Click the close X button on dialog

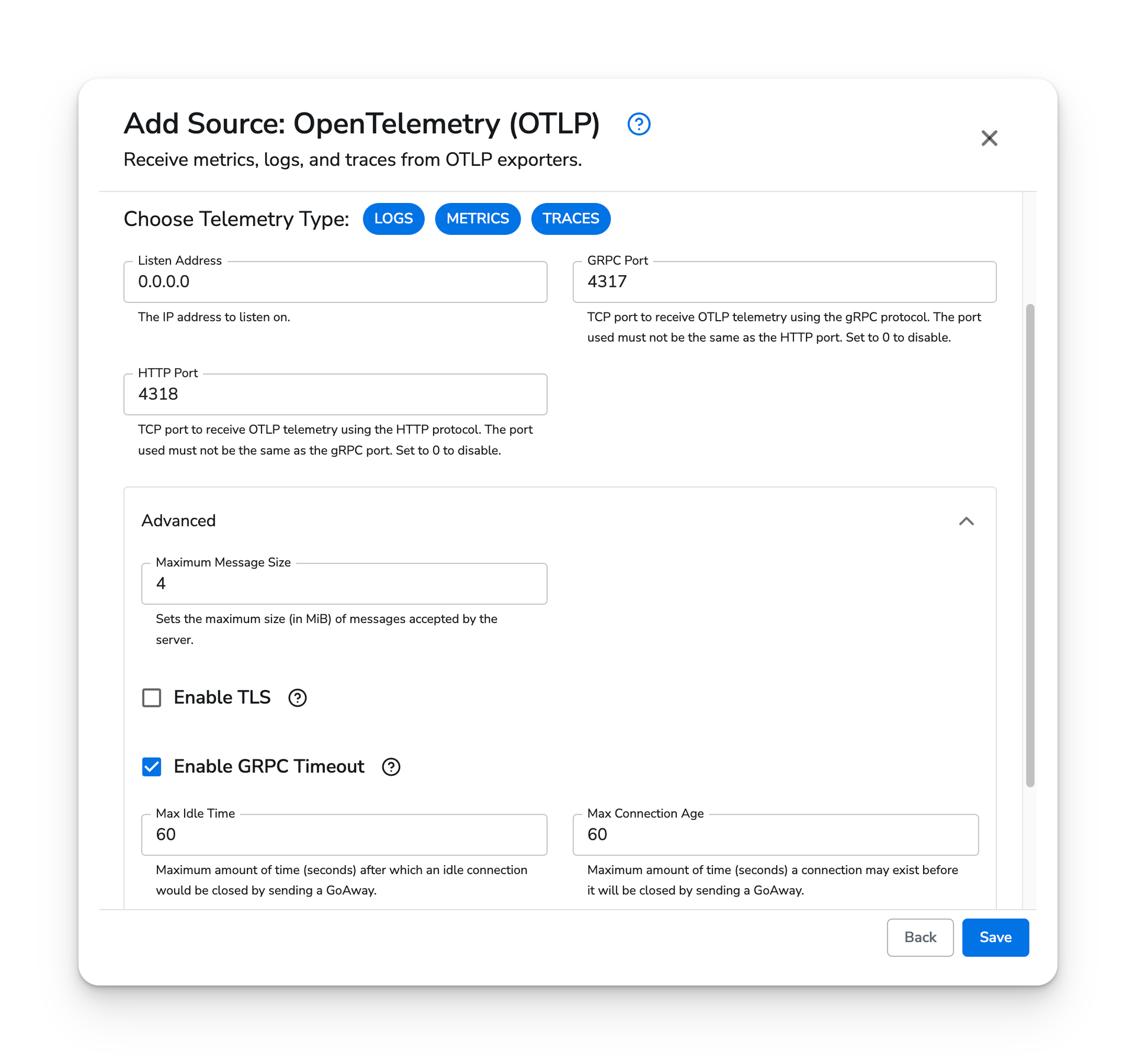pos(989,136)
